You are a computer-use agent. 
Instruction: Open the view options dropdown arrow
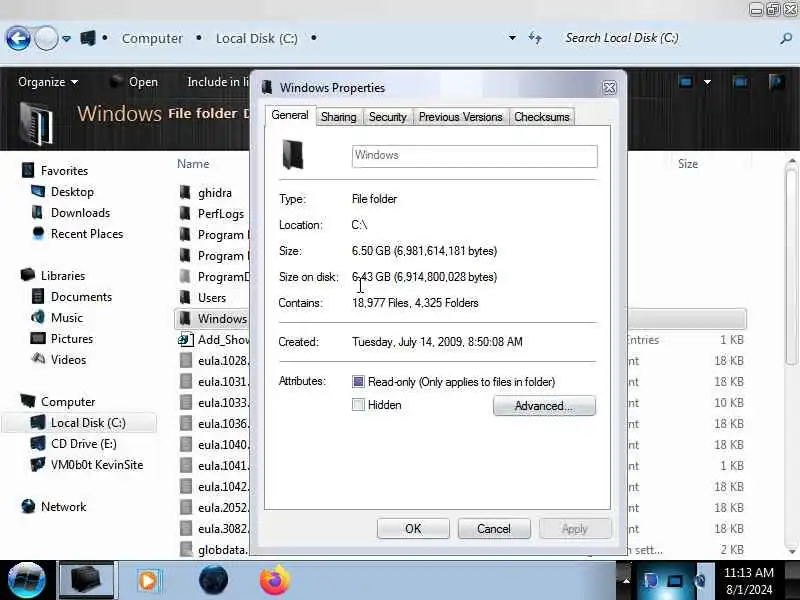(x=707, y=82)
